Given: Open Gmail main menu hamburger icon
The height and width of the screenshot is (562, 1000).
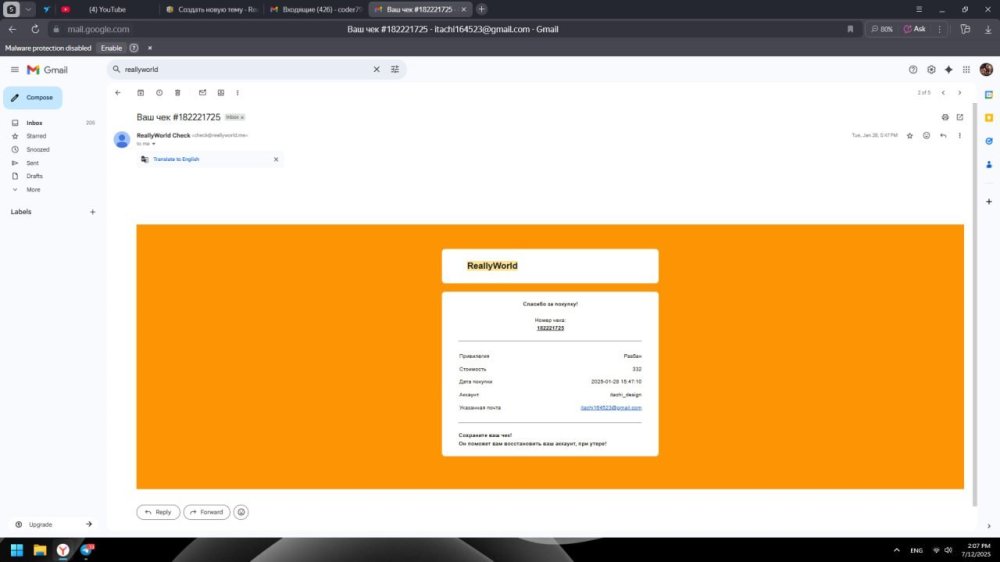Looking at the screenshot, I should coord(15,70).
